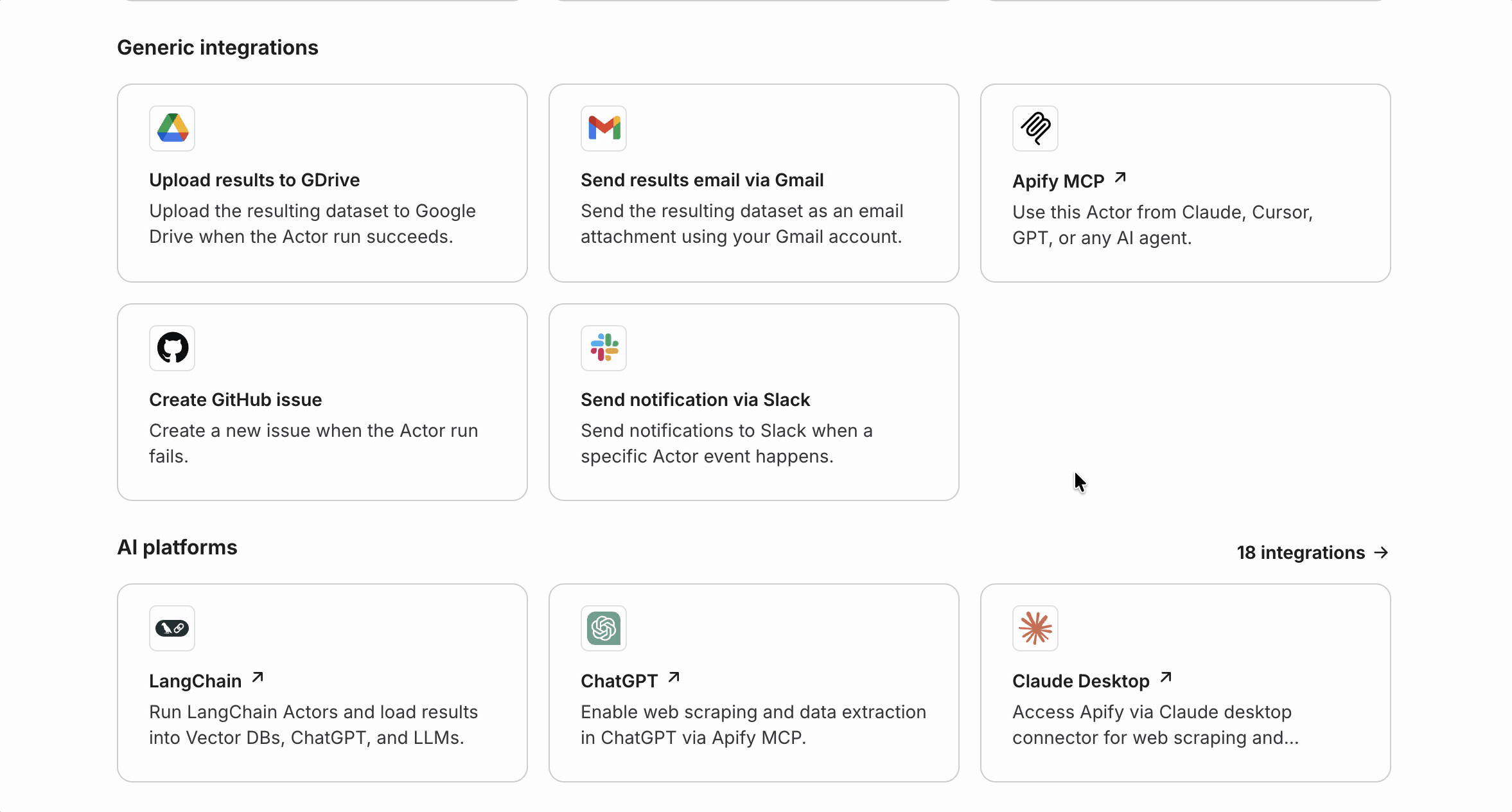
Task: Click the Gmail logo icon
Action: coord(604,128)
